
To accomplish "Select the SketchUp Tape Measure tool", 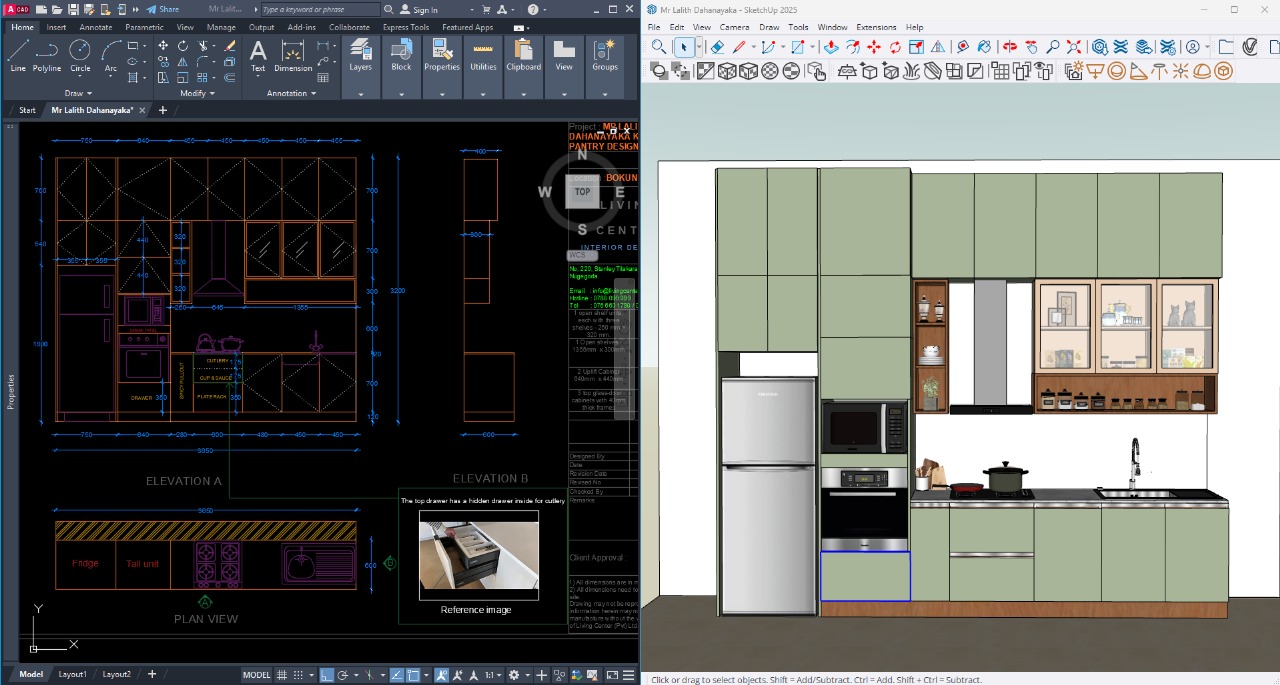I will (963, 47).
